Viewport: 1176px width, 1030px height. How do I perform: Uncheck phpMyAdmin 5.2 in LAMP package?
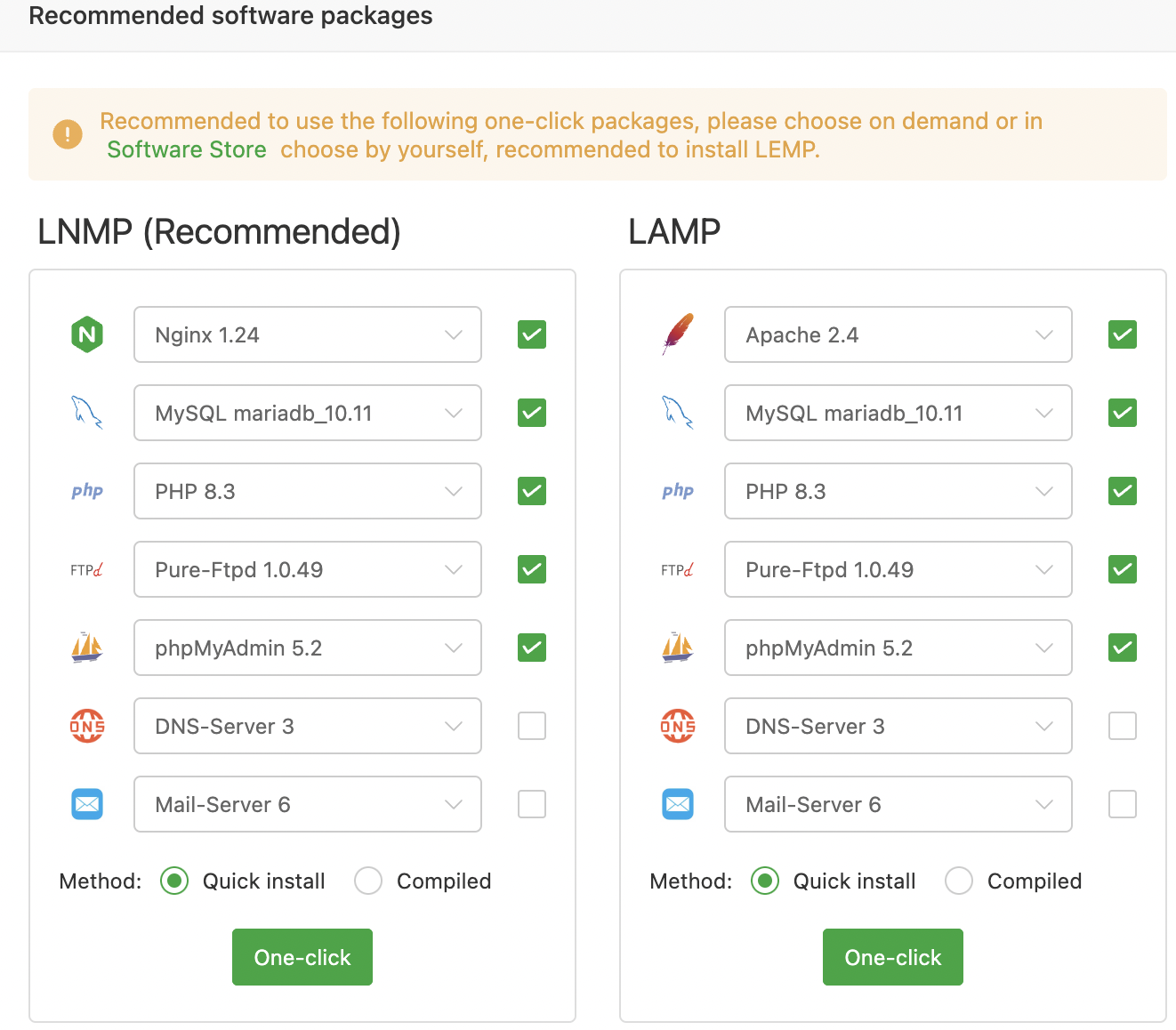point(1123,648)
